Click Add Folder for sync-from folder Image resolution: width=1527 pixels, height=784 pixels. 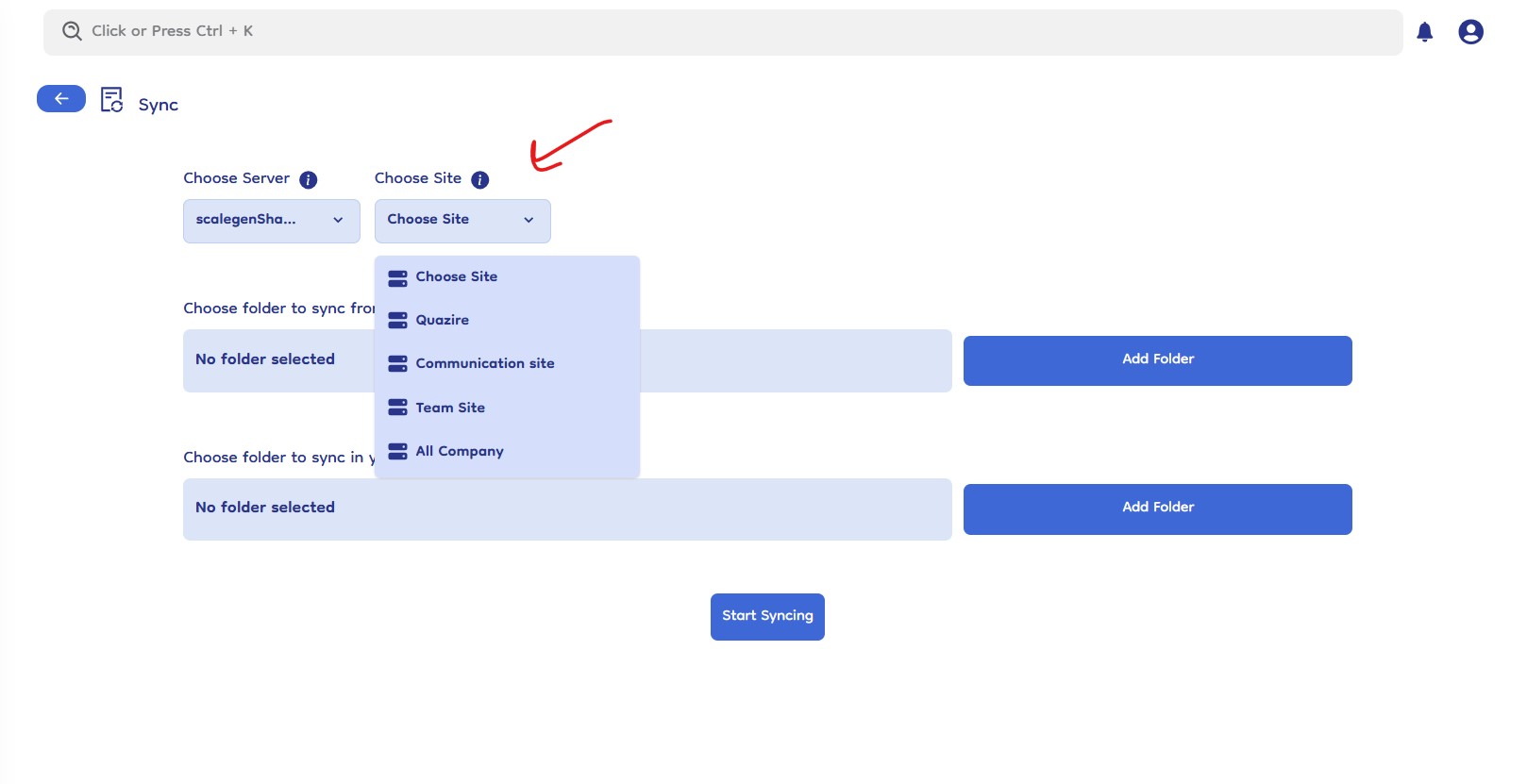click(x=1157, y=359)
